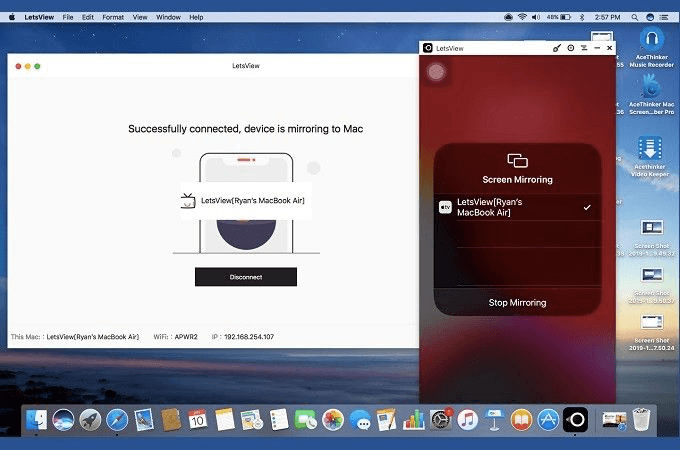Open Messages from the Dock
The width and height of the screenshot is (680, 450).
[360, 420]
